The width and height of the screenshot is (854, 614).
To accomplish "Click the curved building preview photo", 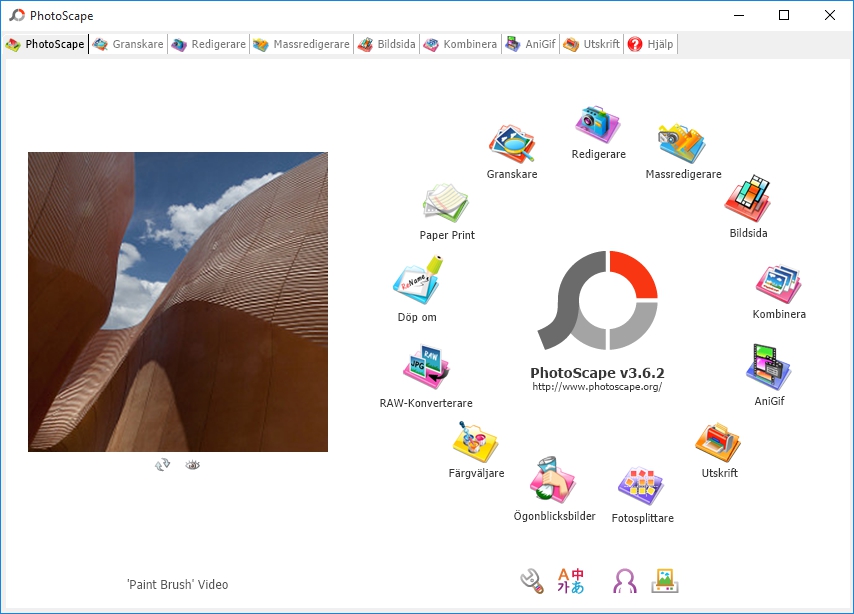I will coord(178,302).
